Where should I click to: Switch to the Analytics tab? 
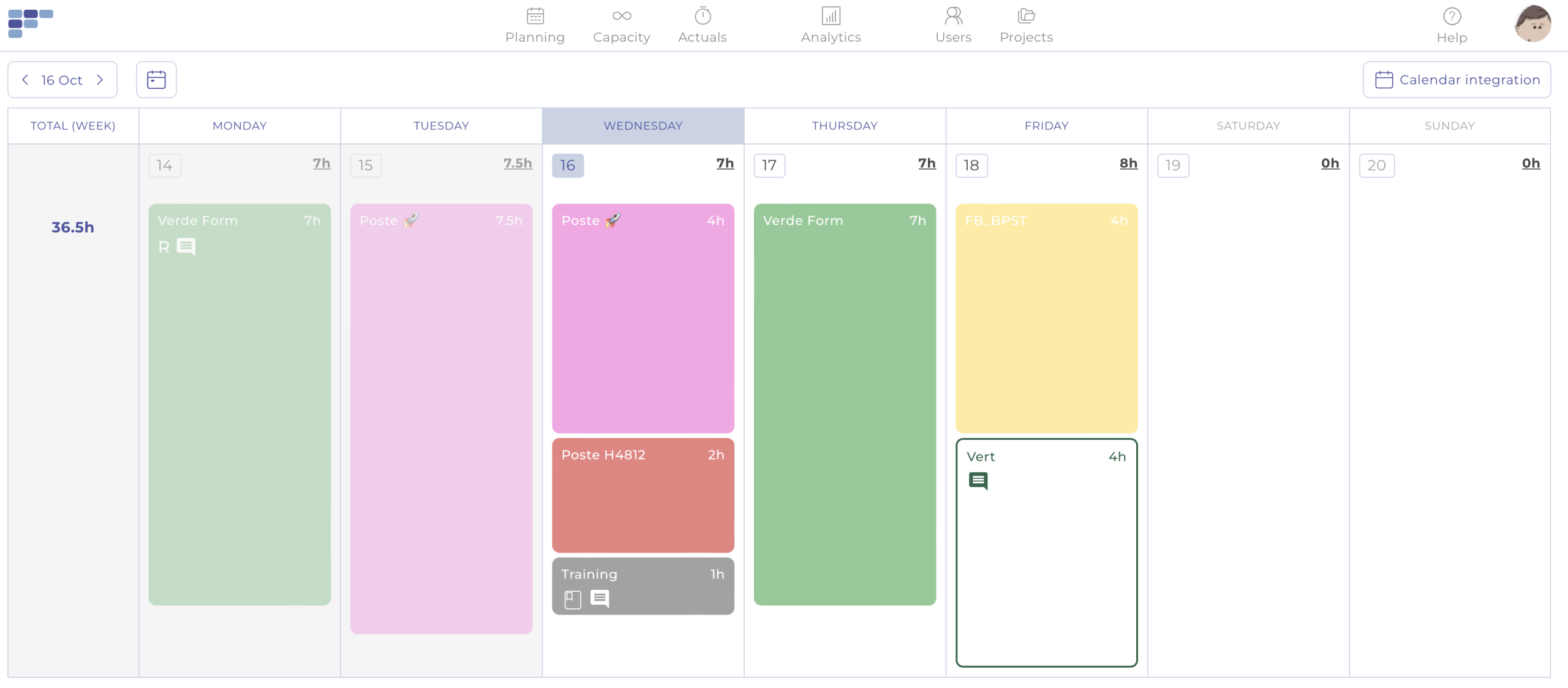(x=831, y=26)
